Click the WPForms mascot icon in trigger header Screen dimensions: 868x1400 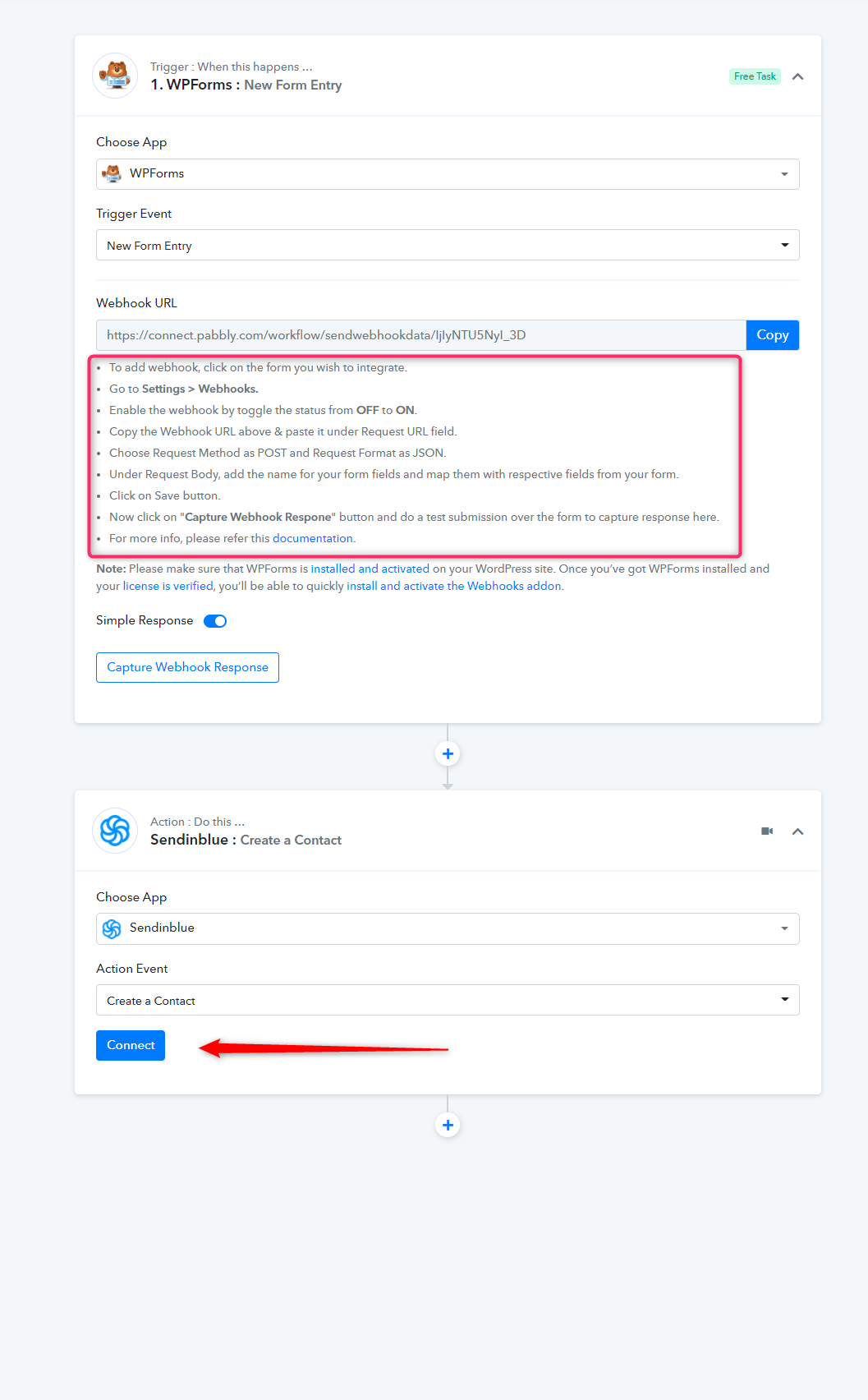[115, 76]
